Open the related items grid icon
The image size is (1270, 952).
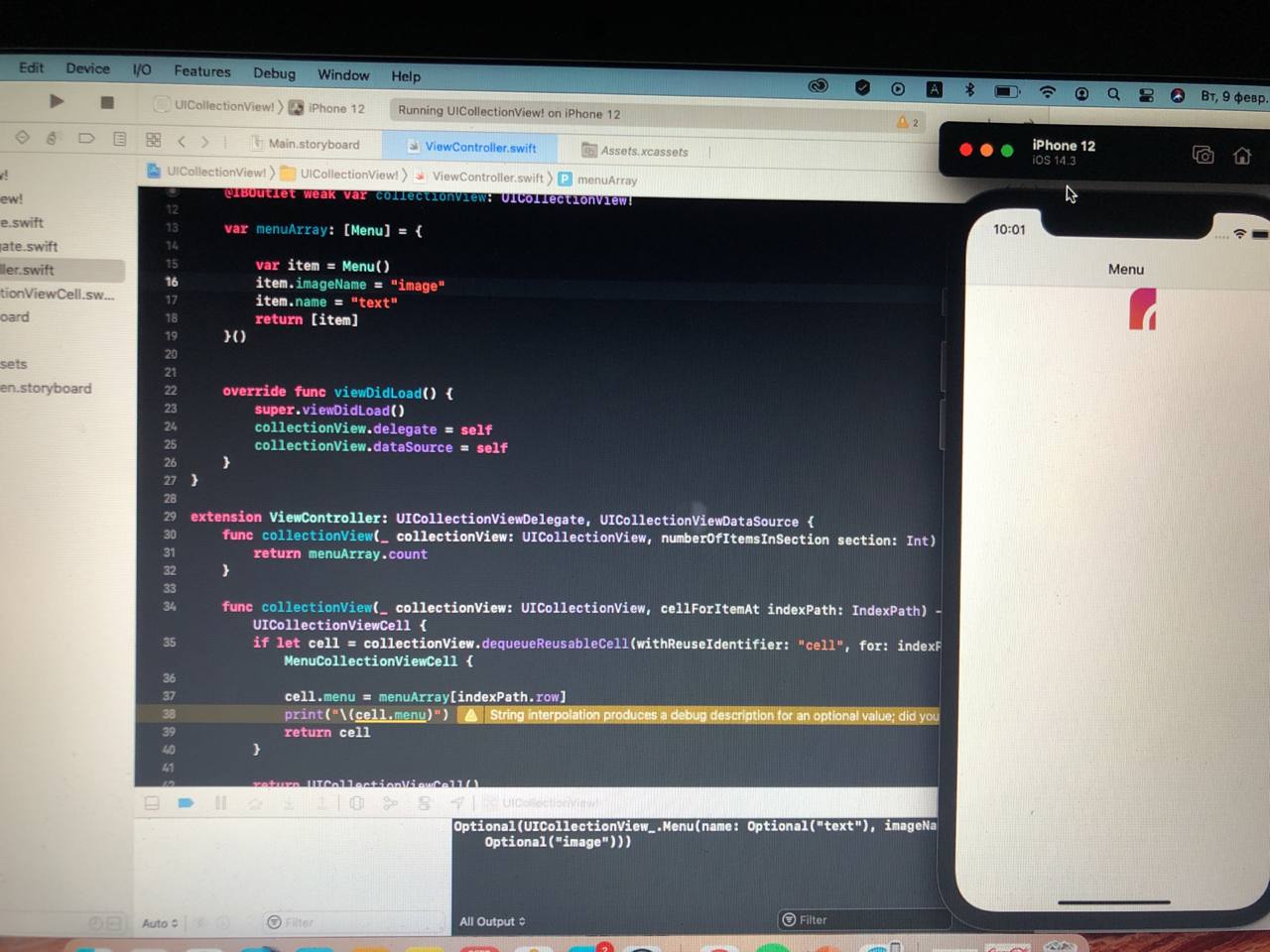tap(153, 140)
